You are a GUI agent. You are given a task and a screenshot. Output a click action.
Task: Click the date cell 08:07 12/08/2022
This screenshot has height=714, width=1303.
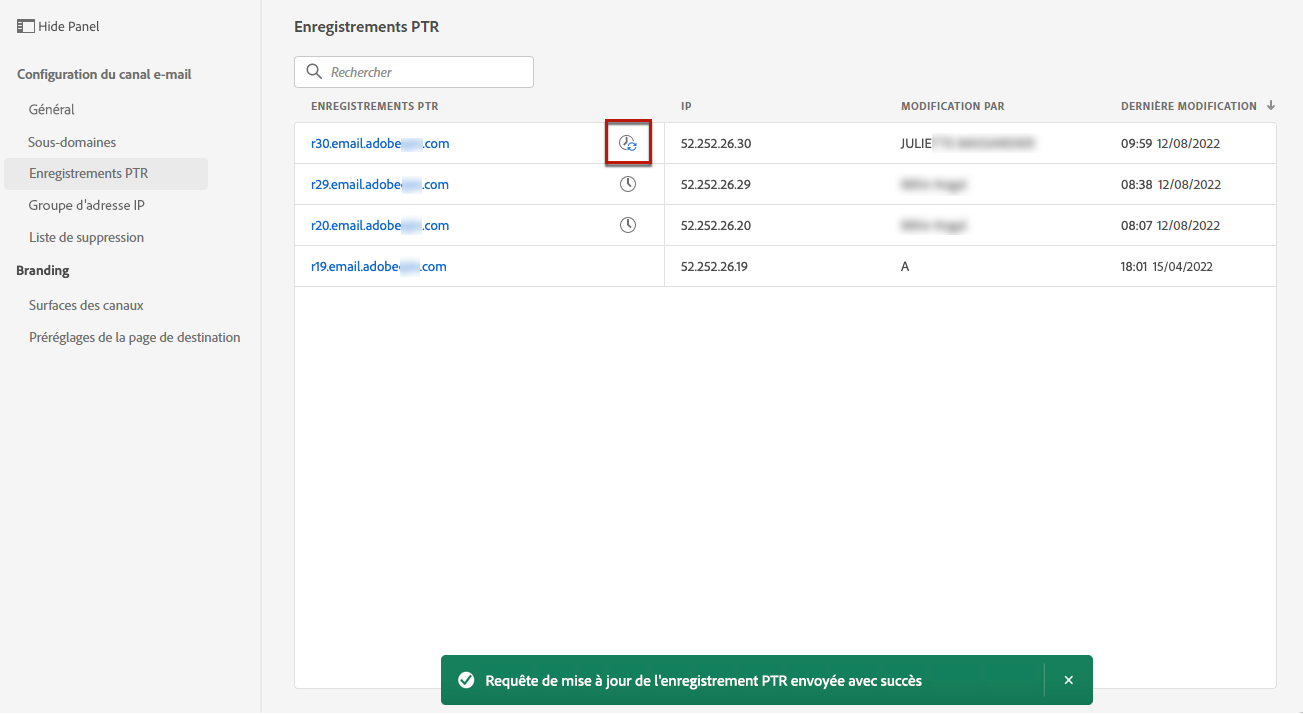pyautogui.click(x=1171, y=225)
